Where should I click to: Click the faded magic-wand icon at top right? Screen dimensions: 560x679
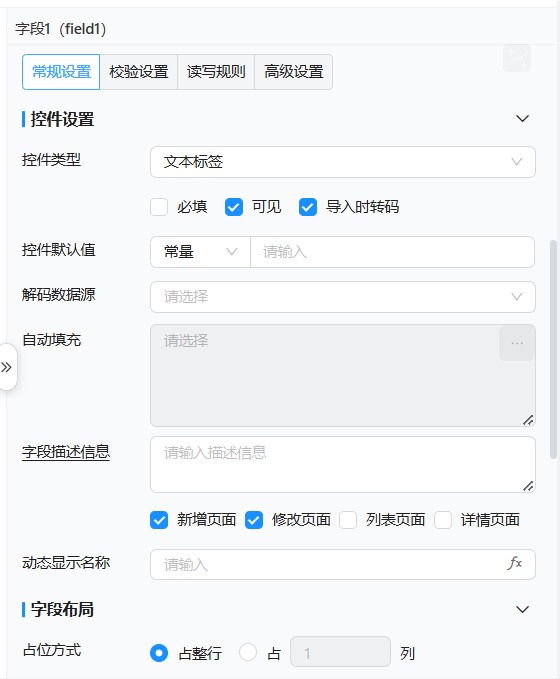pyautogui.click(x=517, y=58)
